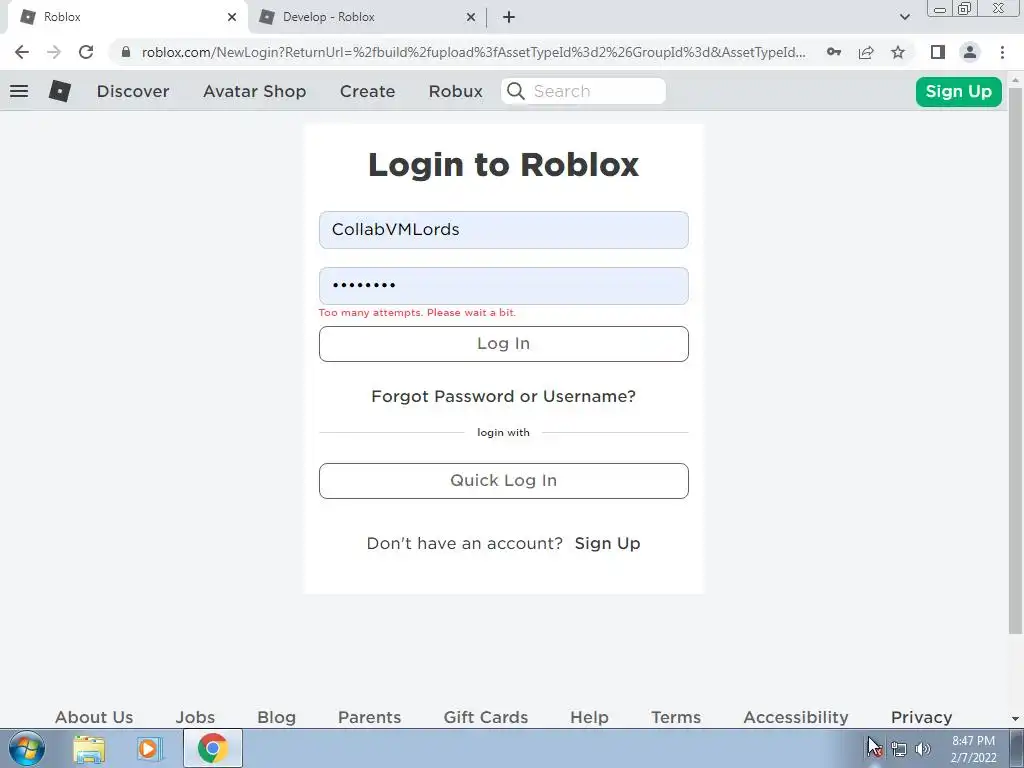This screenshot has height=768, width=1024.
Task: Open Help footer link
Action: point(589,717)
